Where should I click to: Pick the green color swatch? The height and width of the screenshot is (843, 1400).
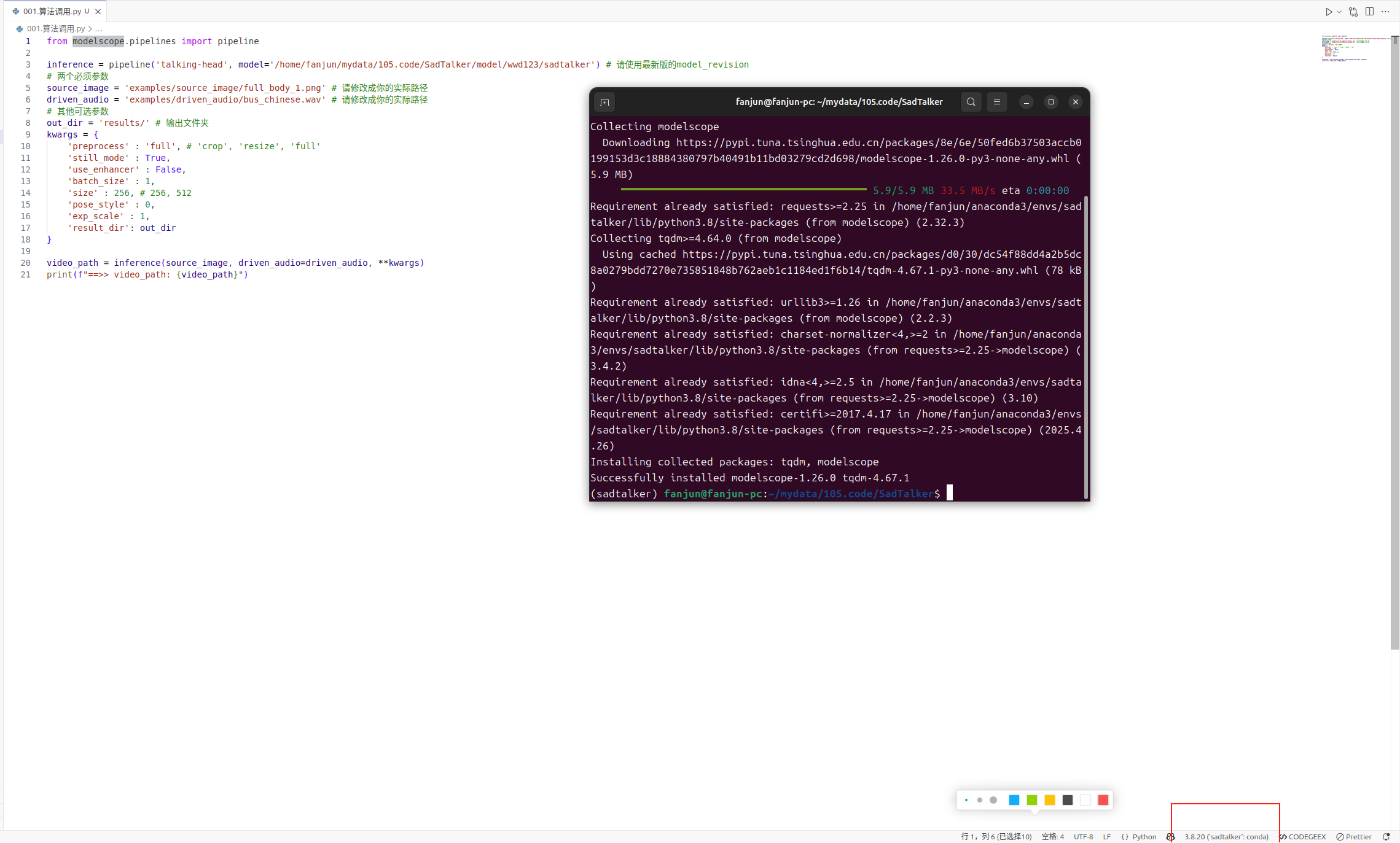click(1032, 800)
